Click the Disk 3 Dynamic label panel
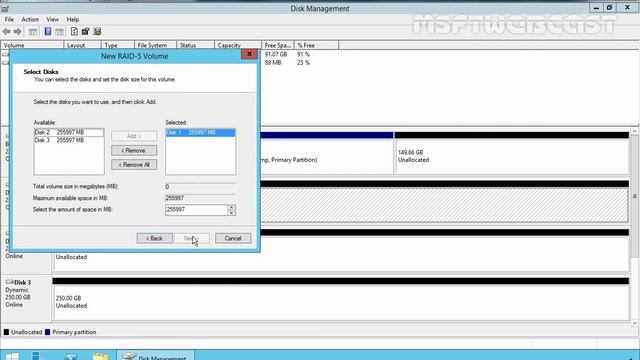 coord(26,297)
